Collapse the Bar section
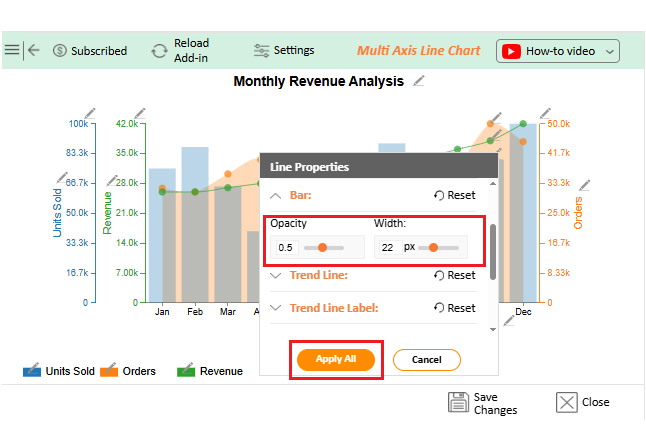The height and width of the screenshot is (439, 646). (276, 196)
